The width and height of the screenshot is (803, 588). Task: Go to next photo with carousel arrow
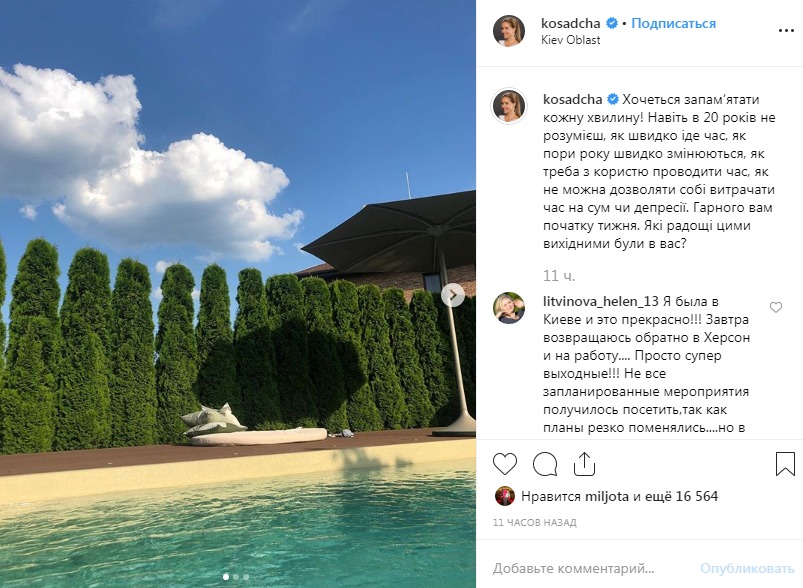point(453,295)
